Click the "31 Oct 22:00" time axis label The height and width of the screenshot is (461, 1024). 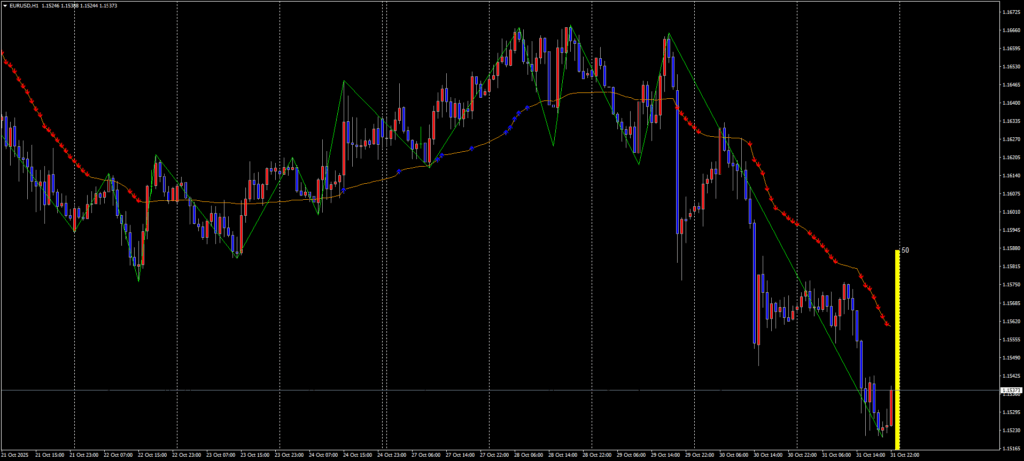(905, 455)
